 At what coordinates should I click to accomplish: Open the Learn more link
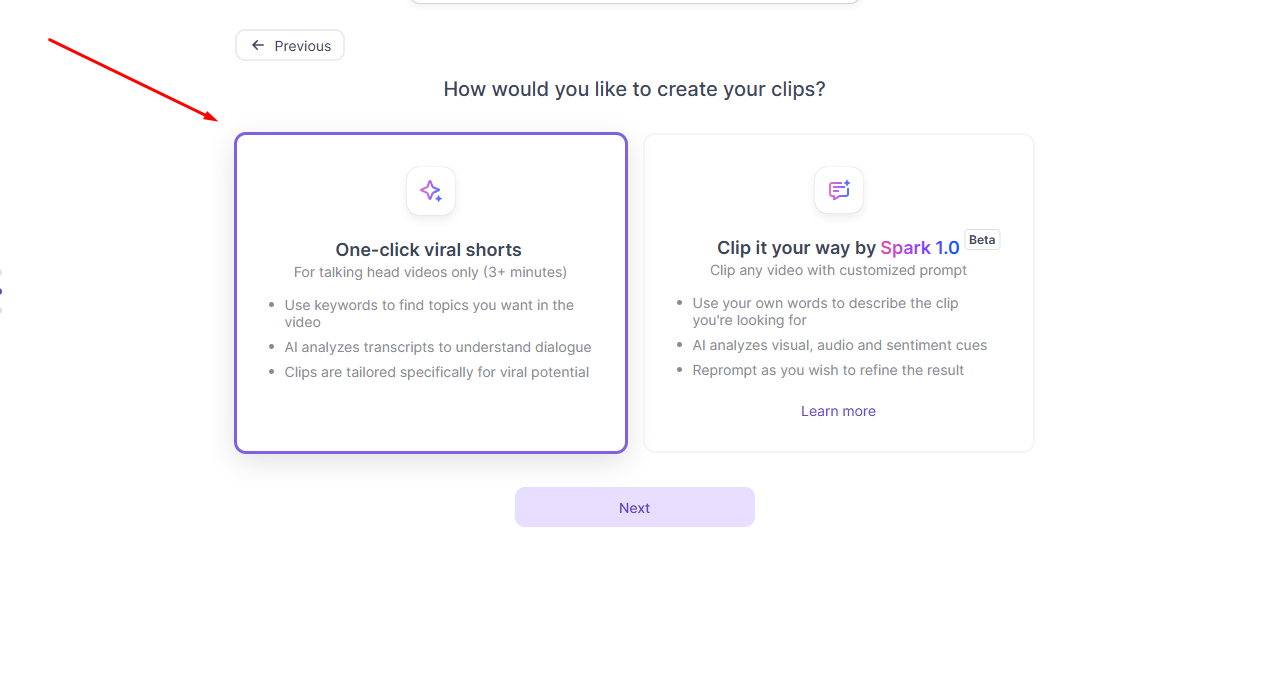click(838, 411)
